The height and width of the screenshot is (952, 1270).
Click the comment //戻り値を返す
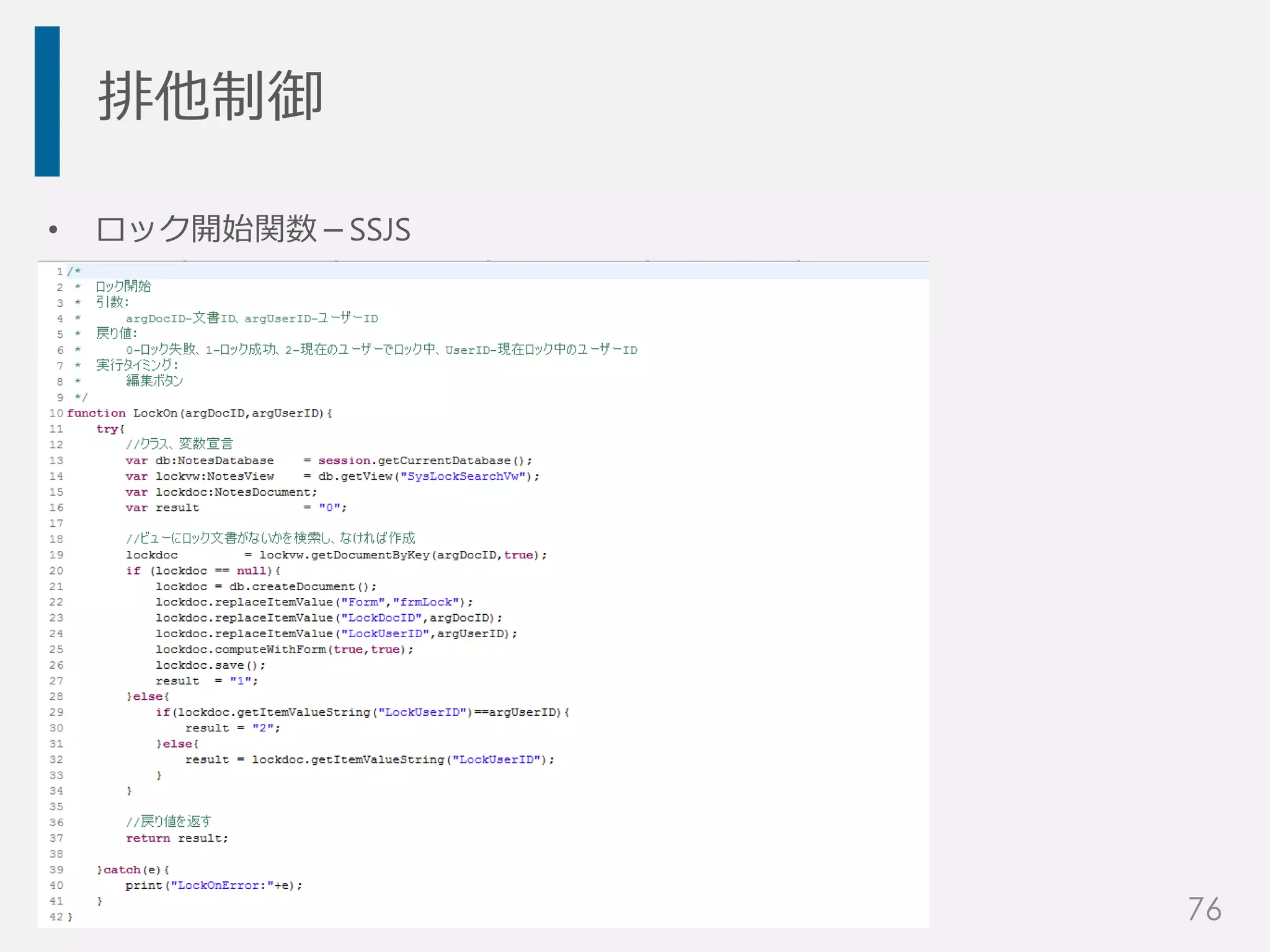169,821
